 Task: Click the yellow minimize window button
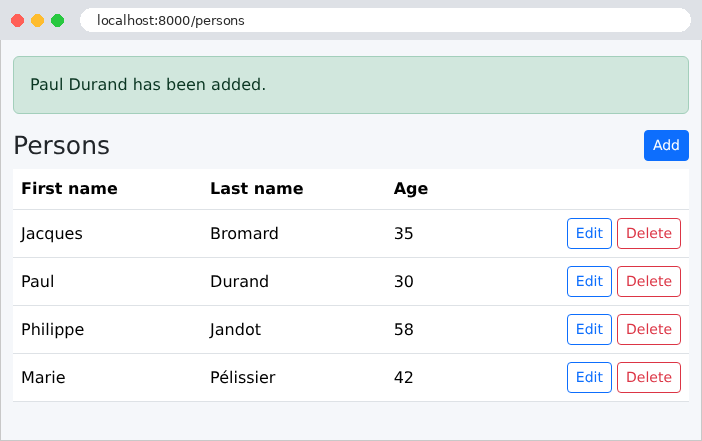click(38, 21)
